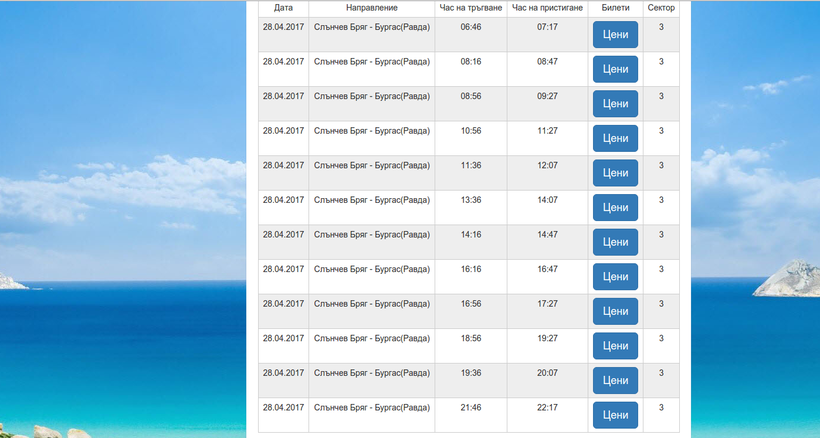Screen dimensions: 820x438
Task: Click the Час на пристигане header
Action: coord(547,8)
